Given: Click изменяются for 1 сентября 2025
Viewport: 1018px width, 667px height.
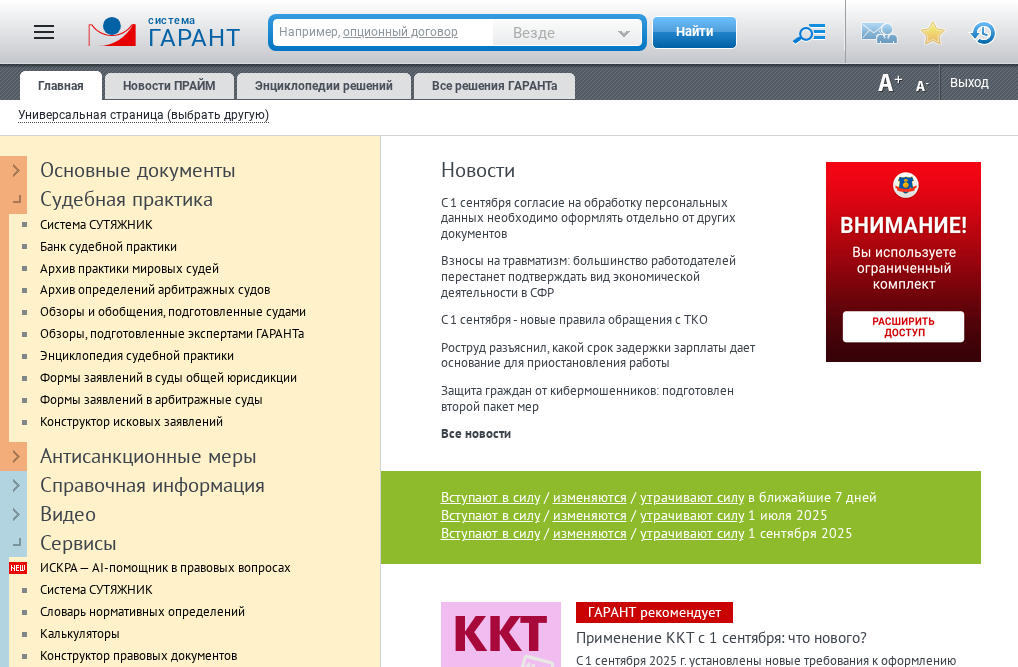Looking at the screenshot, I should (590, 534).
